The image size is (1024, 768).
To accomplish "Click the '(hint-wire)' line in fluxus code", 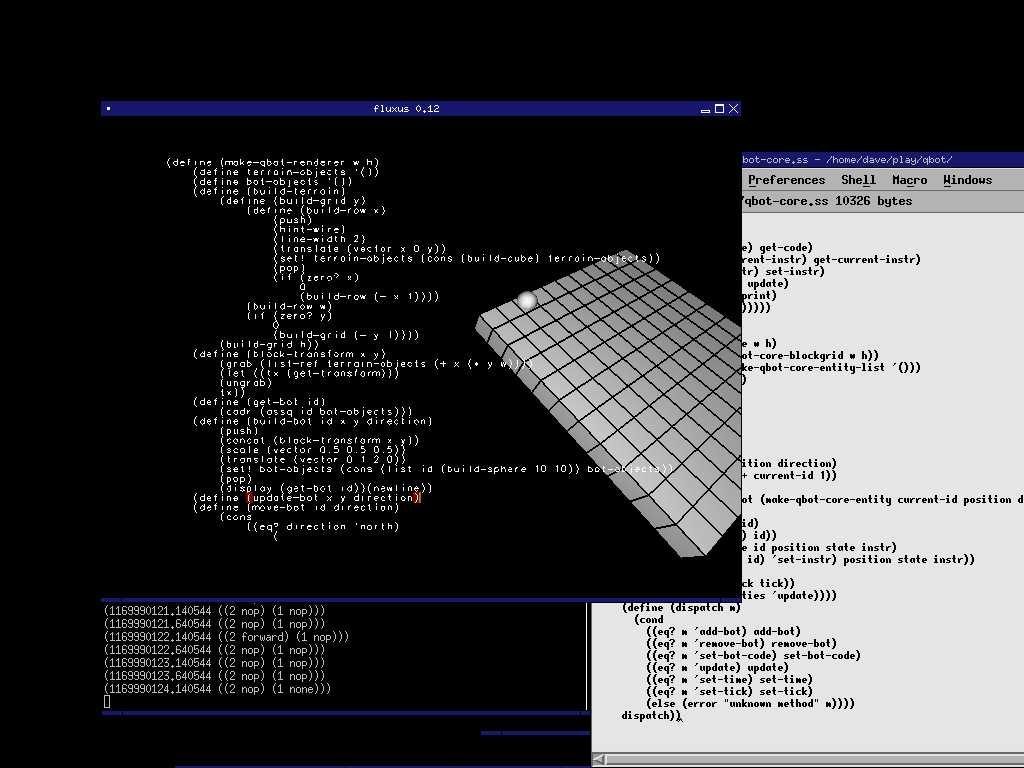I will [x=310, y=229].
